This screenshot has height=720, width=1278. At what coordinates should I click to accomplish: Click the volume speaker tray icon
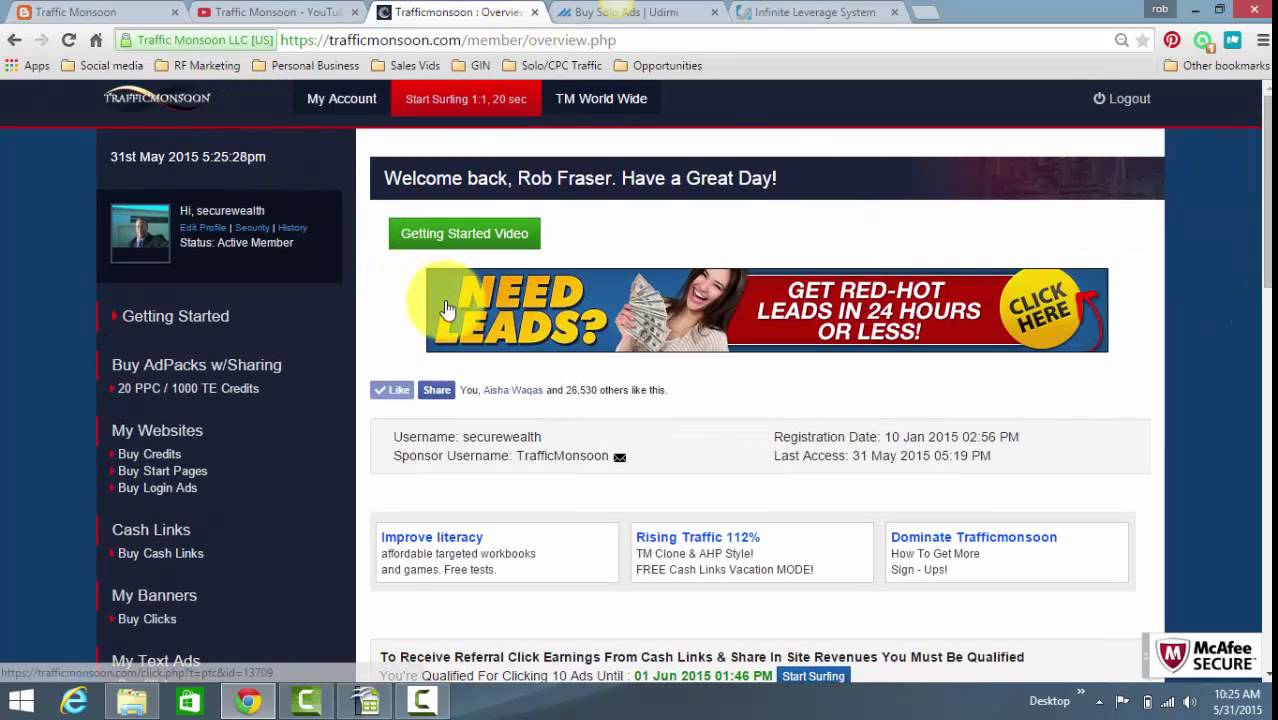pyautogui.click(x=1189, y=701)
